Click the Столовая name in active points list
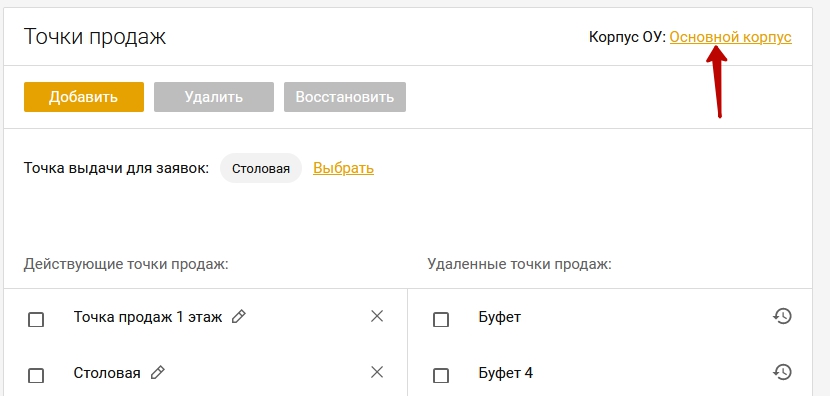This screenshot has height=396, width=830. click(107, 373)
